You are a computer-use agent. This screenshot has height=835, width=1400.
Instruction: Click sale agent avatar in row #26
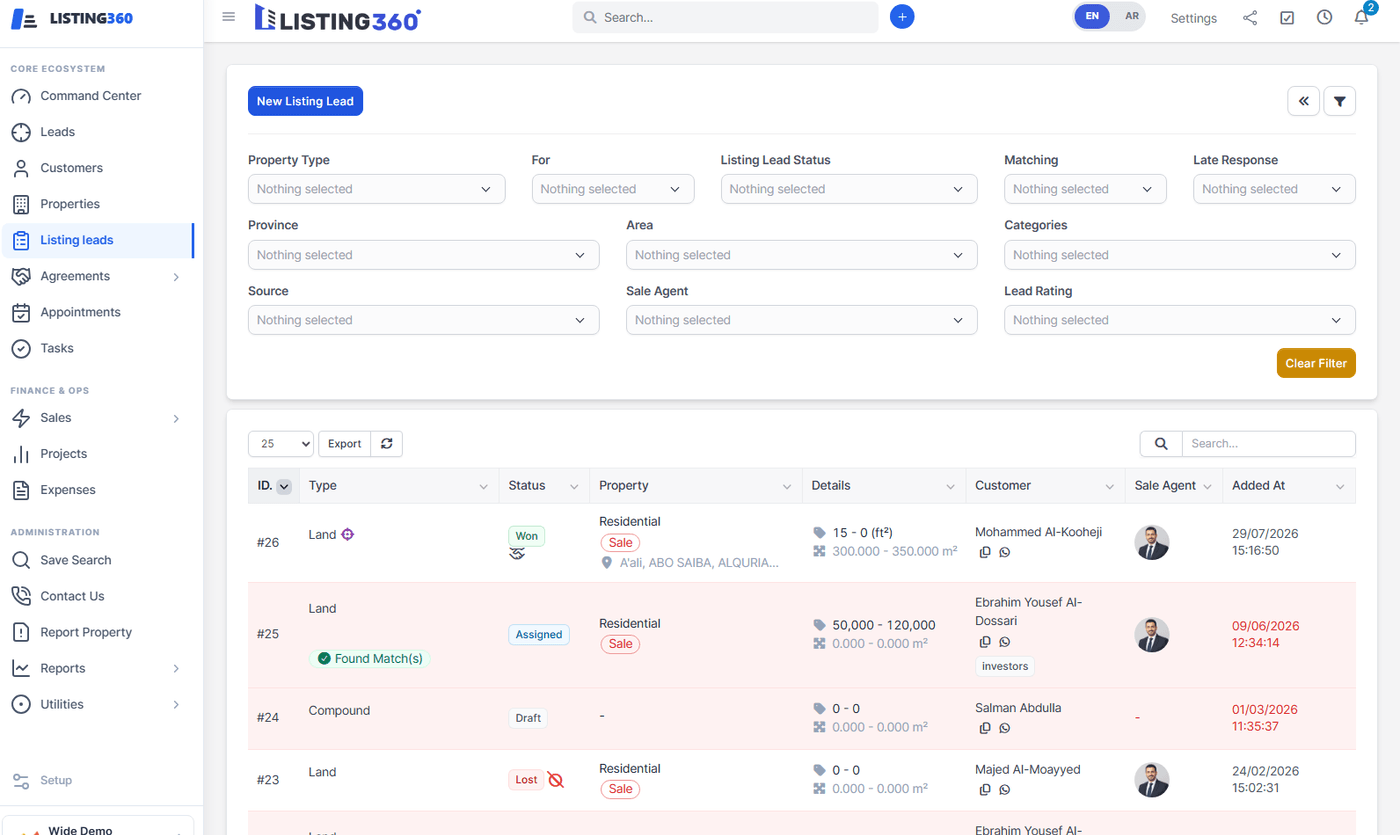[x=1152, y=542]
